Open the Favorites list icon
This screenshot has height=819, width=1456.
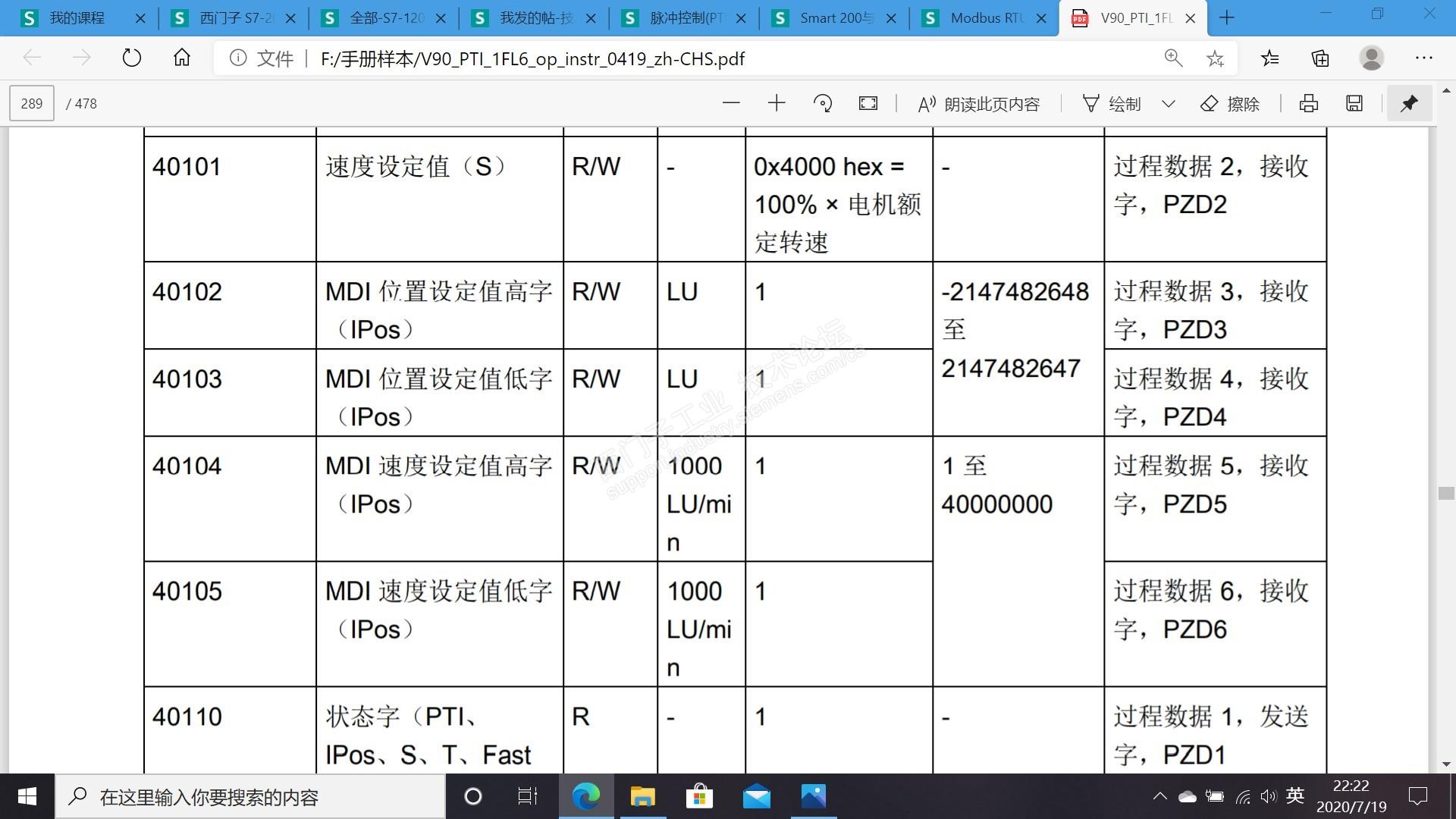(1269, 58)
